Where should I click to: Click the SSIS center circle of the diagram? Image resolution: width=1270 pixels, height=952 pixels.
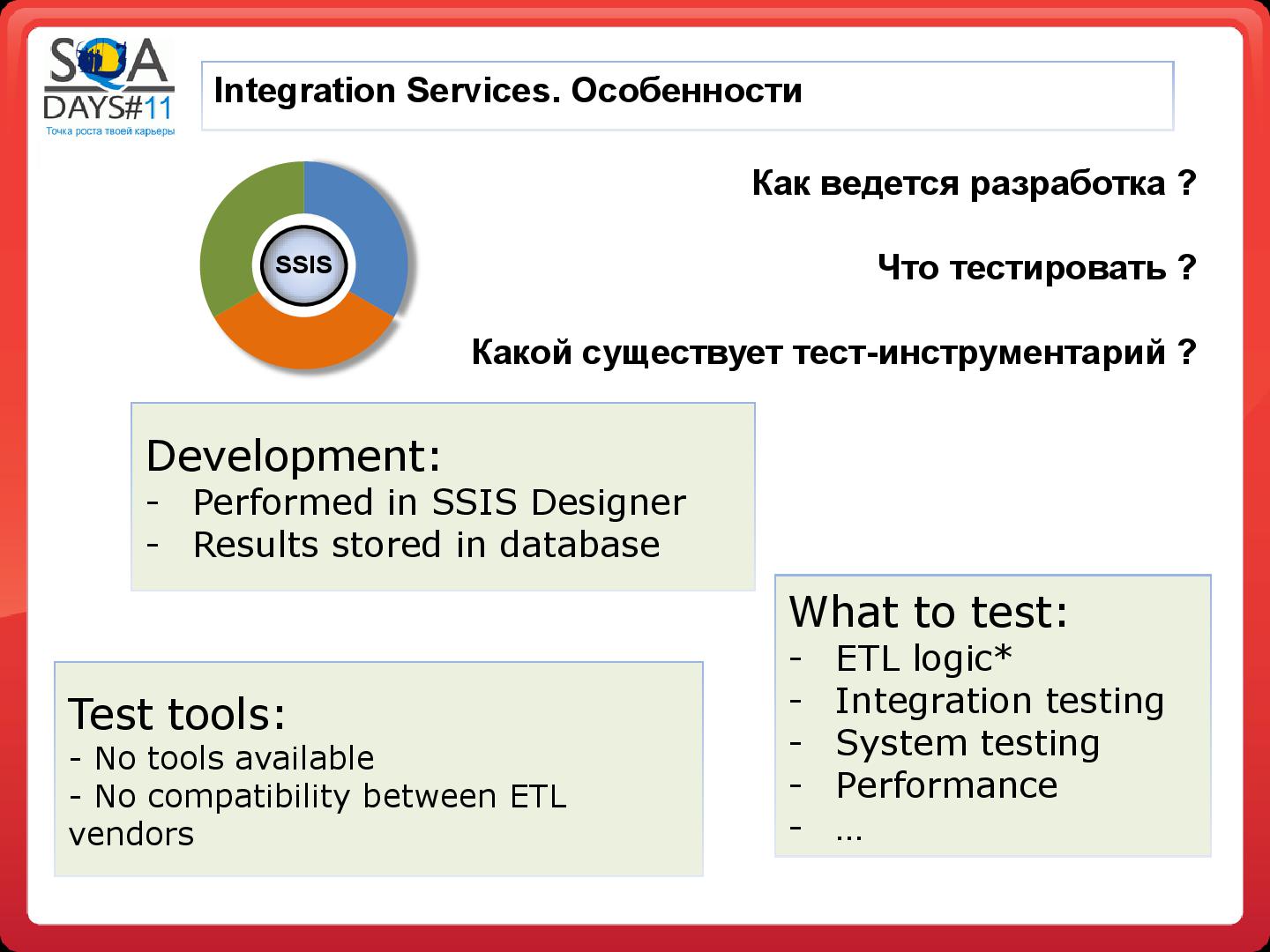coord(303,264)
